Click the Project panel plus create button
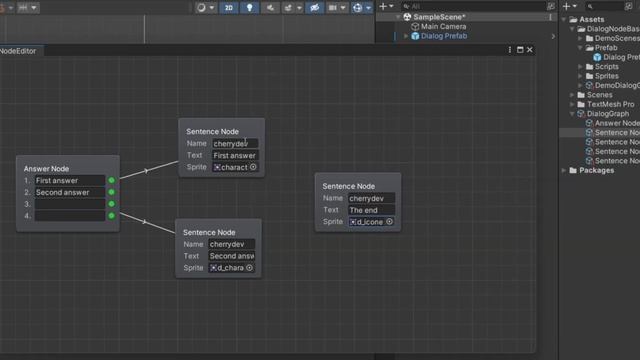 click(566, 6)
